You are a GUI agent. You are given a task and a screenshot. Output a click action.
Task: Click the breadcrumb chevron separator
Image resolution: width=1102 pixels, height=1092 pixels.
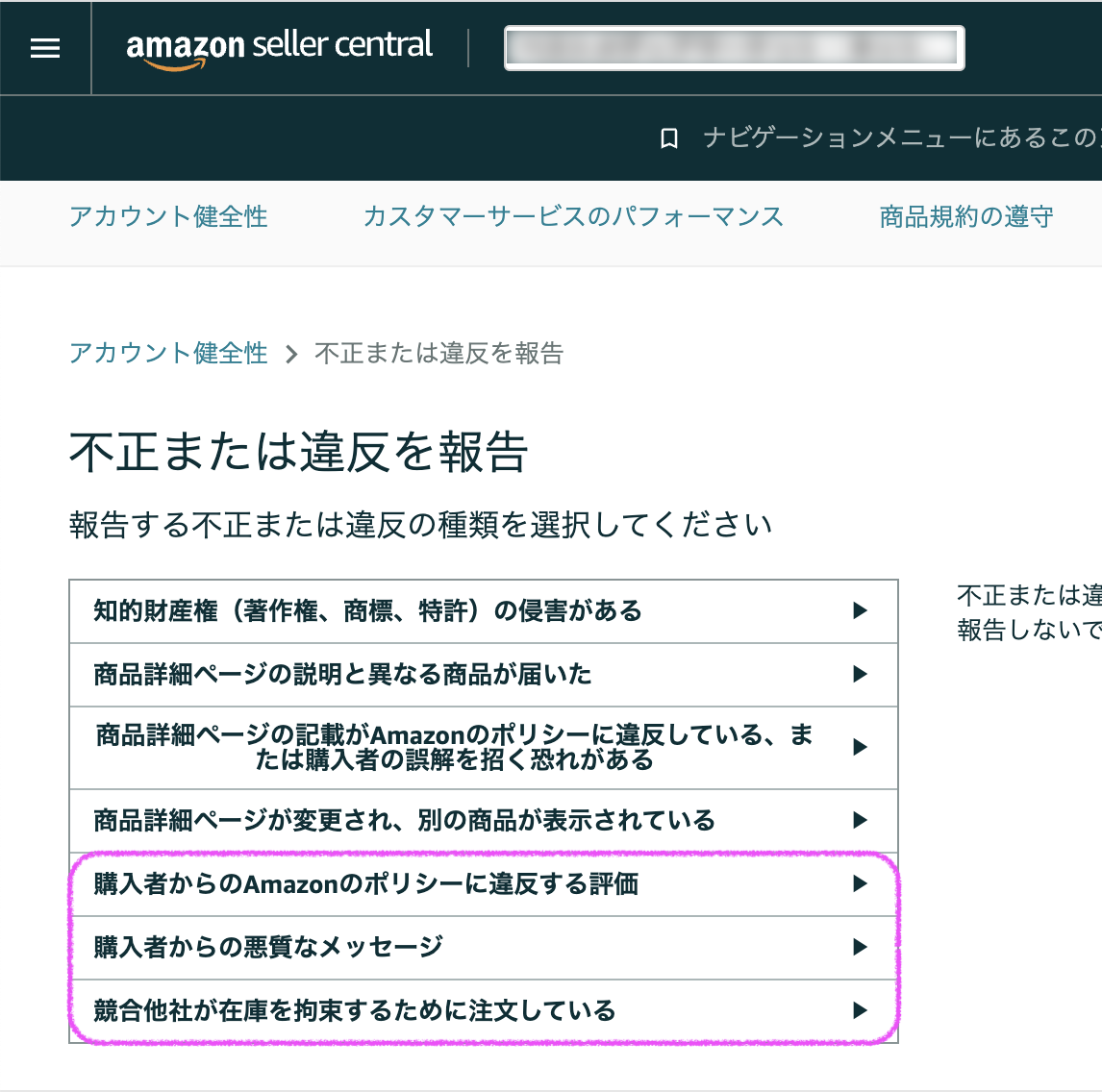click(291, 354)
